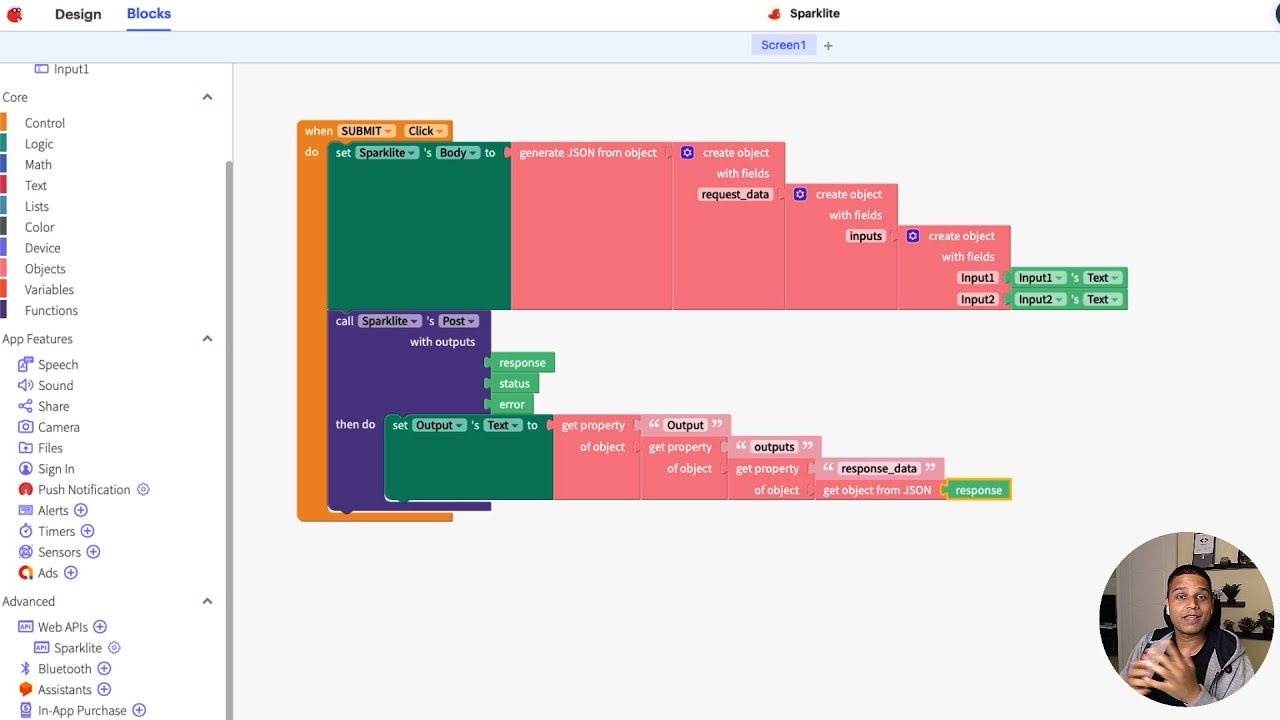The image size is (1280, 720).
Task: Add an Assistants component
Action: coord(104,690)
